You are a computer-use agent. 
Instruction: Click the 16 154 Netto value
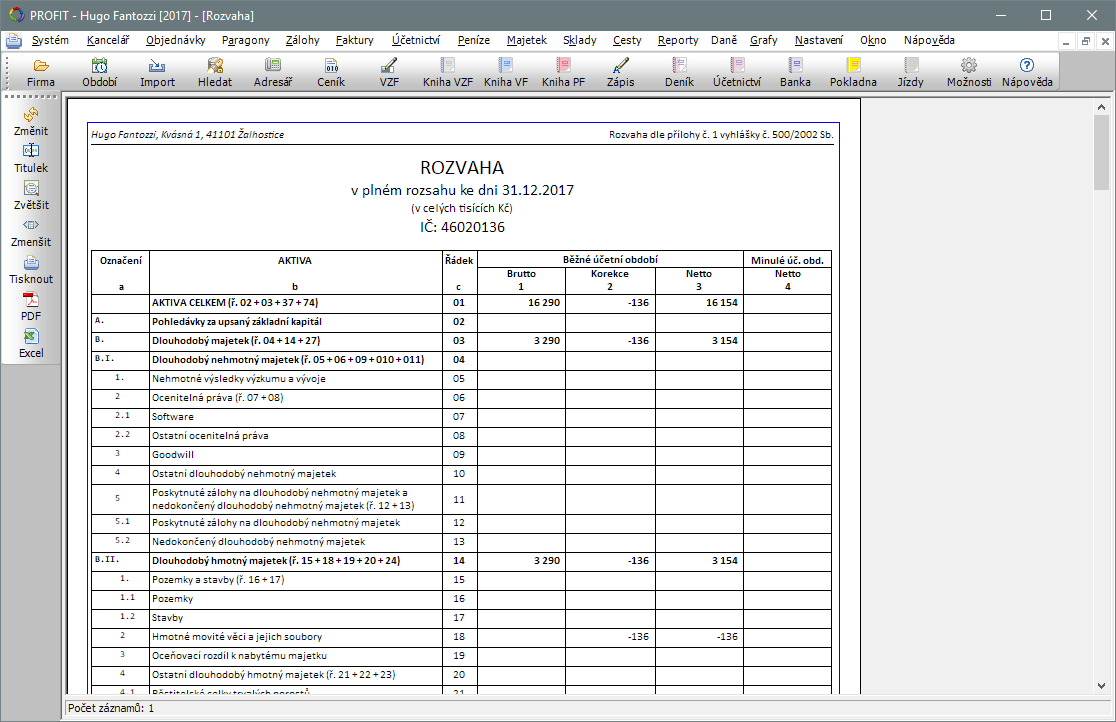click(722, 303)
